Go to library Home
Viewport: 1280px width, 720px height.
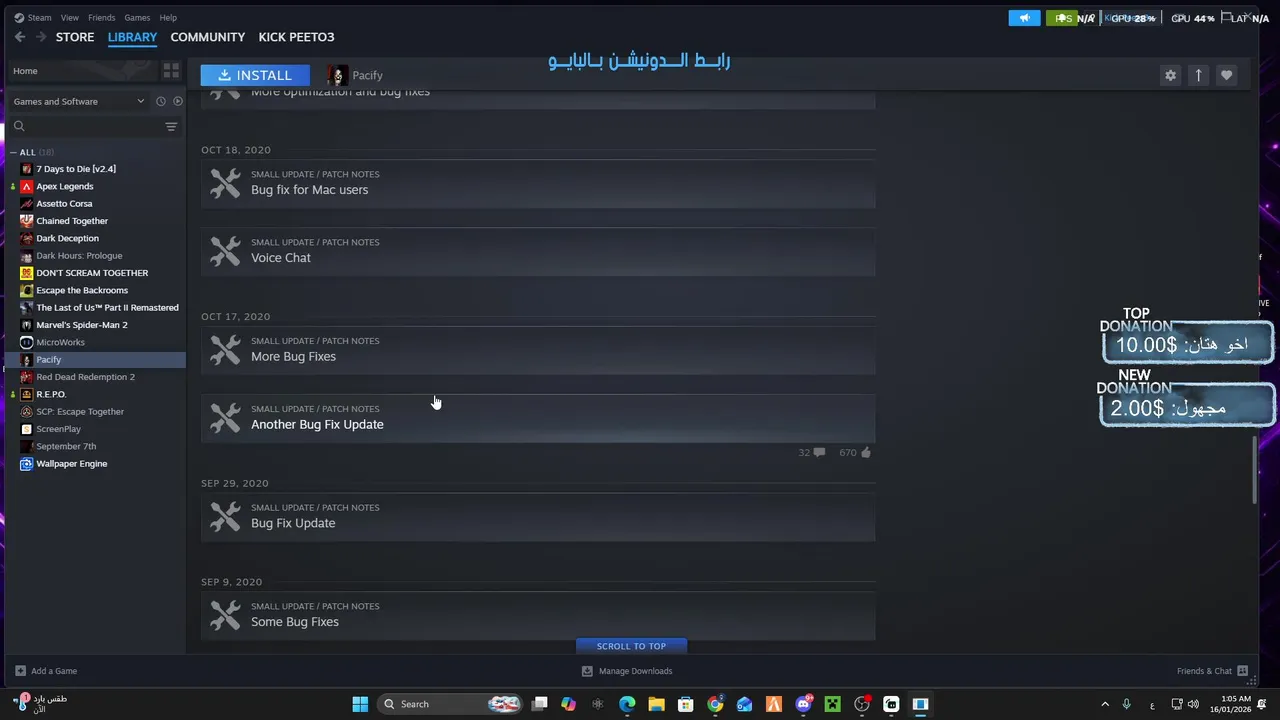pyautogui.click(x=81, y=71)
